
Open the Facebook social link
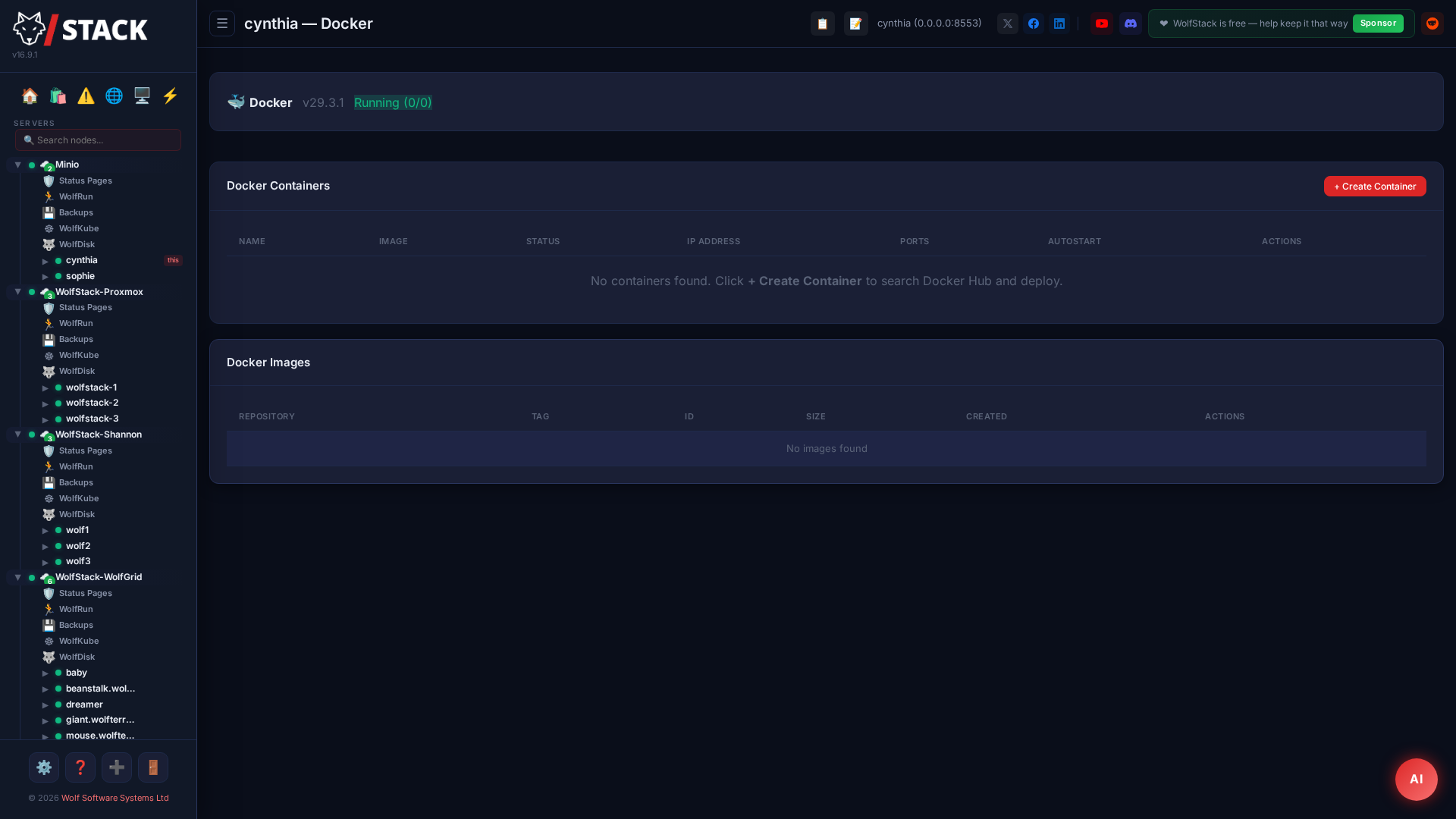click(x=1034, y=24)
